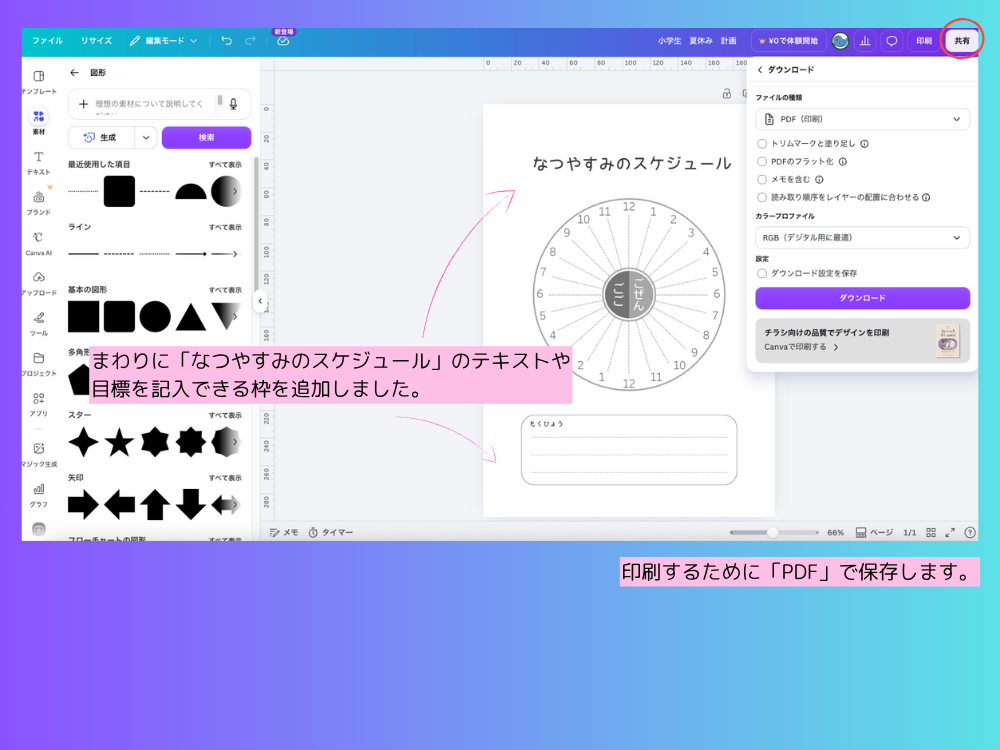Show more 矢印 shapes with chevron
Image resolution: width=1000 pixels, height=750 pixels.
[x=235, y=504]
